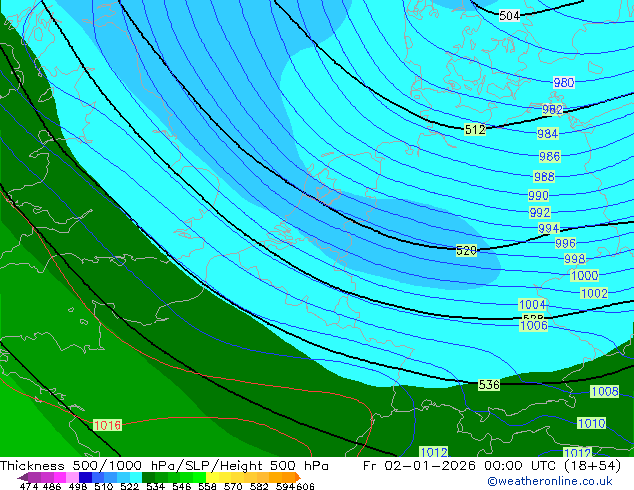Click the 474 legend scale value
634x490 pixels.
tap(29, 486)
